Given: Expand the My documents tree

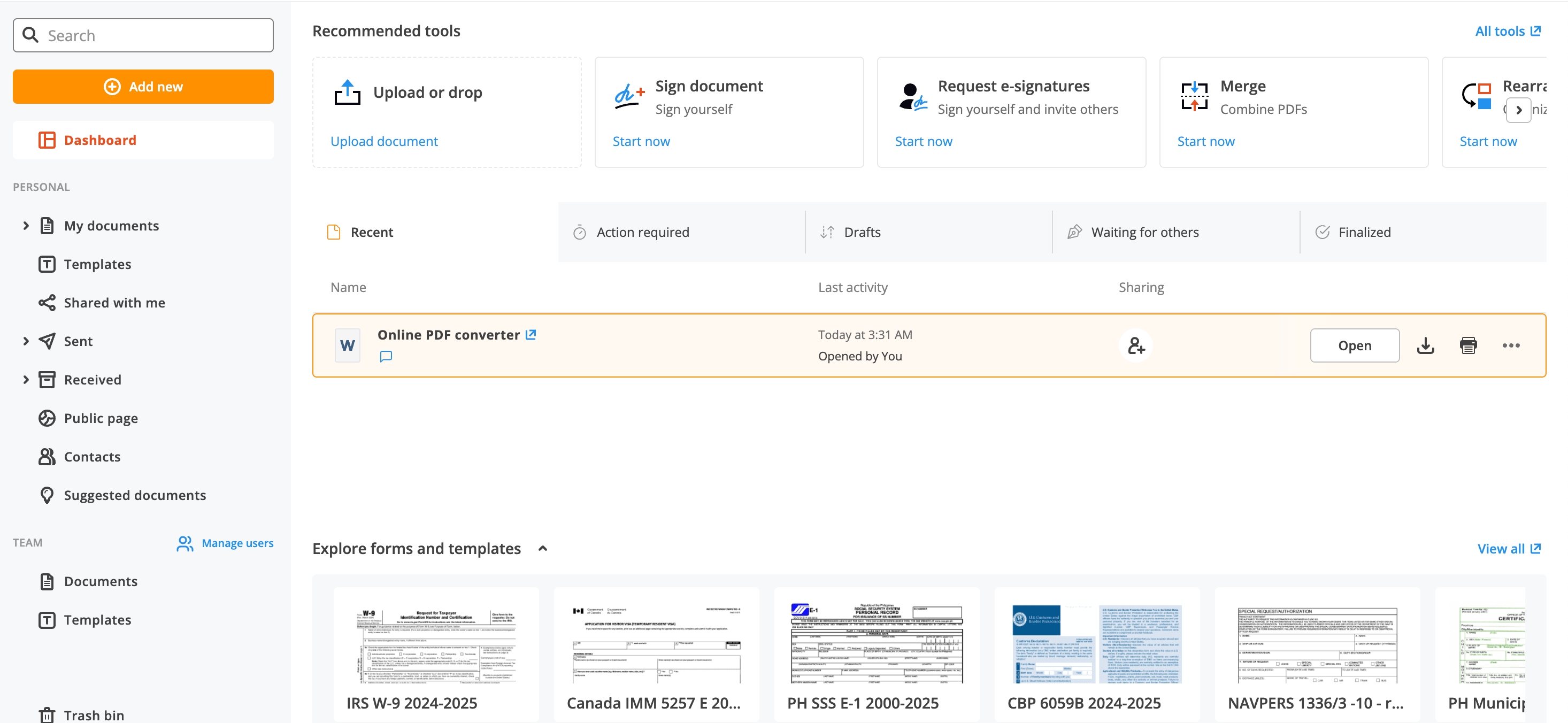Looking at the screenshot, I should (x=26, y=226).
